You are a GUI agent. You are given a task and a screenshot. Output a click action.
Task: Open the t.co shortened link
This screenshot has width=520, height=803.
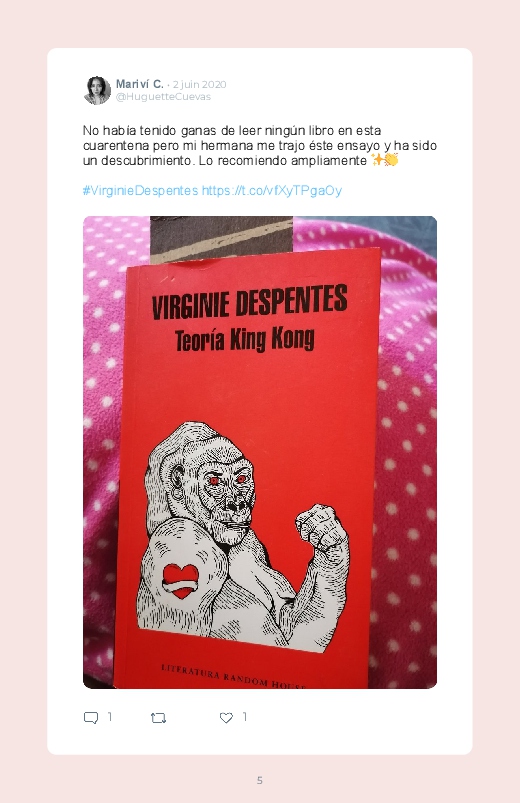coord(272,191)
